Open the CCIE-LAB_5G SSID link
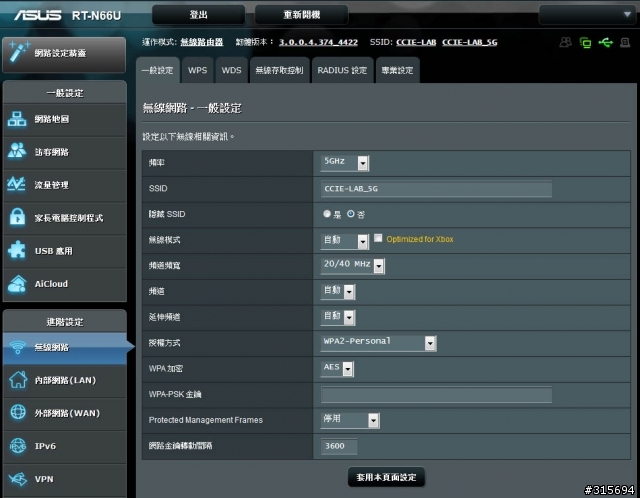 coord(470,42)
